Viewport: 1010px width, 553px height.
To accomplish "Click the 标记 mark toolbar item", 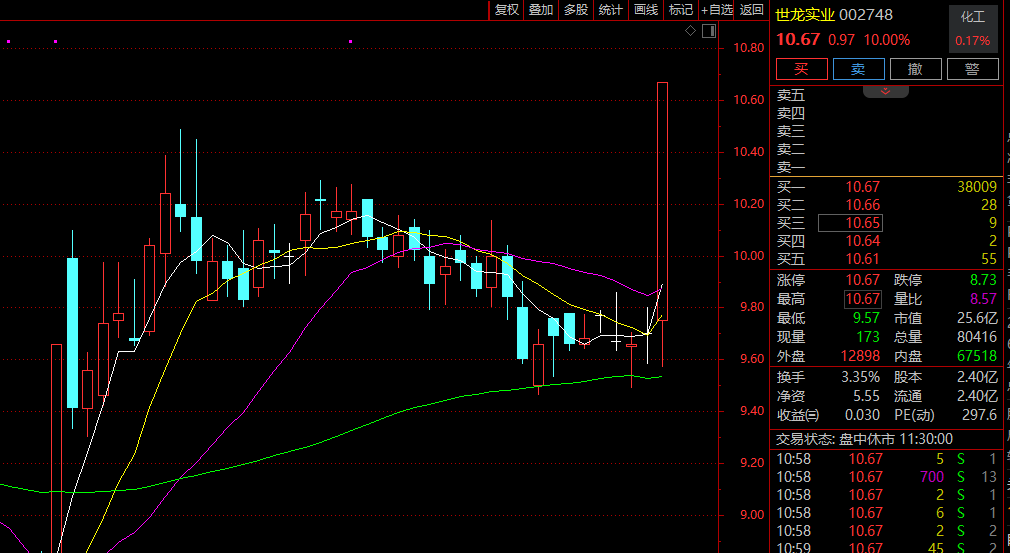I will (x=681, y=10).
